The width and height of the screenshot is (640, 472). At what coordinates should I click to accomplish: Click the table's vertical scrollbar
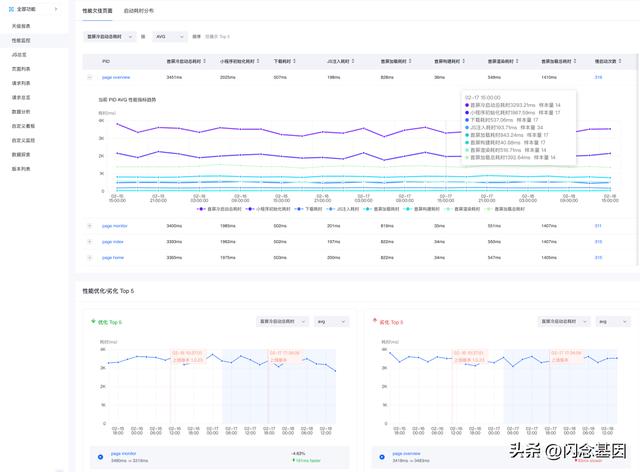tap(638, 159)
